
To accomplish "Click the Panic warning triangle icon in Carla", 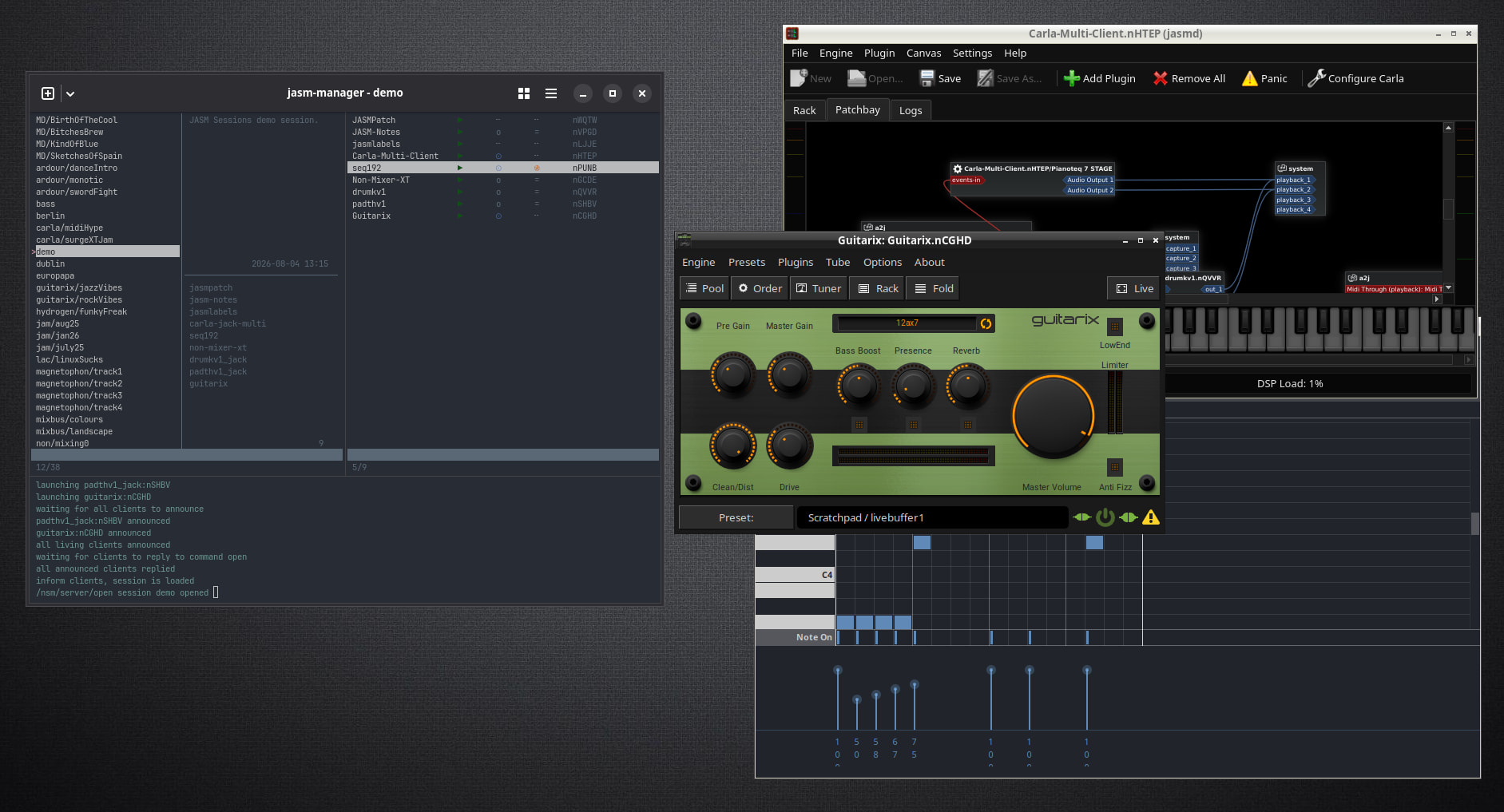I will coord(1250,78).
